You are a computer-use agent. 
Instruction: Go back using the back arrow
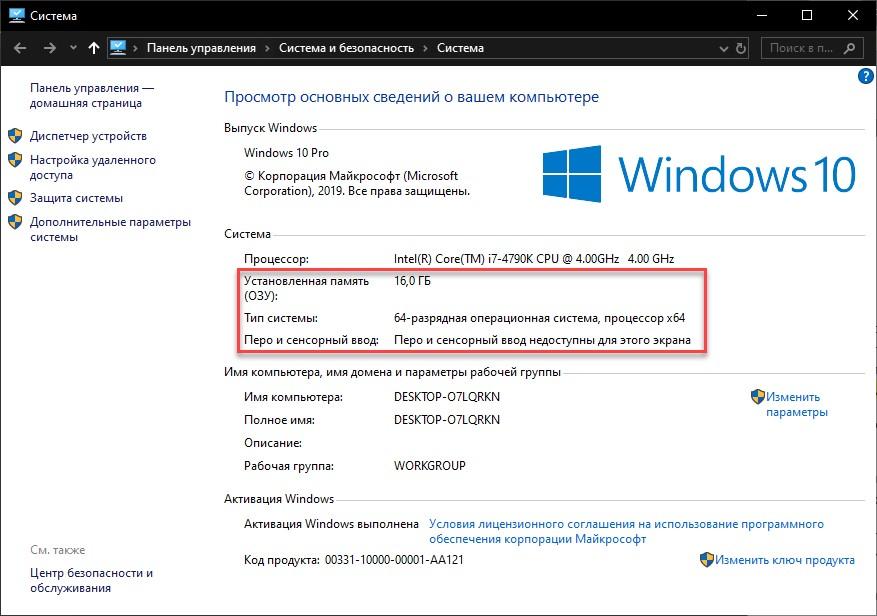click(20, 48)
